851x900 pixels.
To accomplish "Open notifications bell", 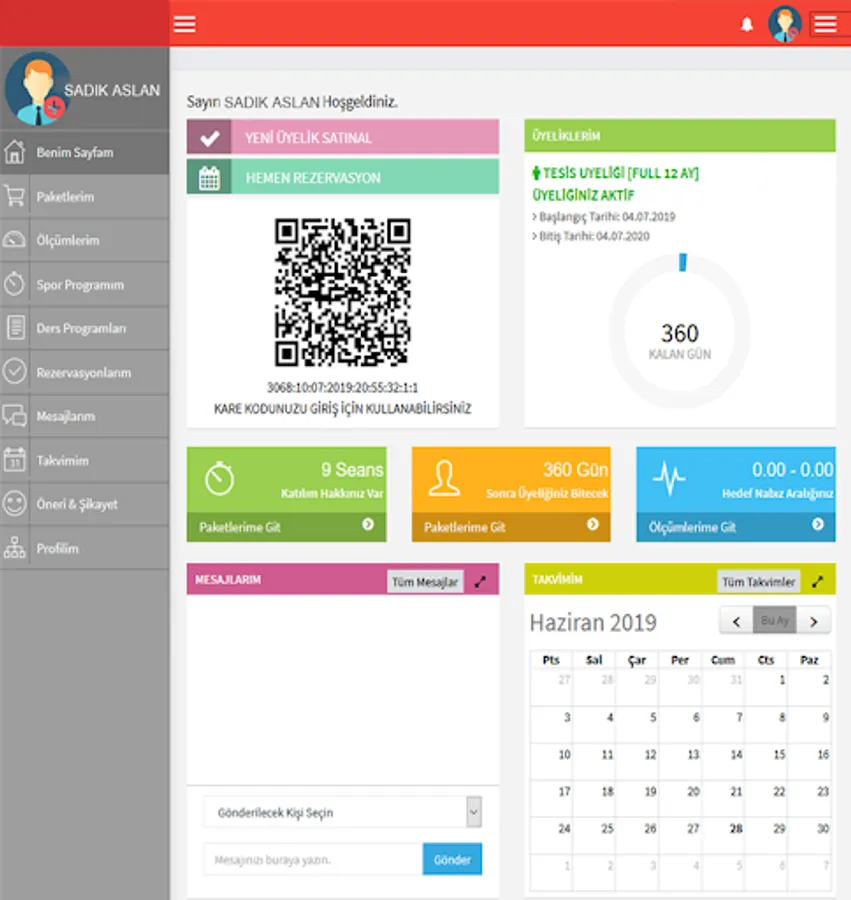I will point(747,25).
